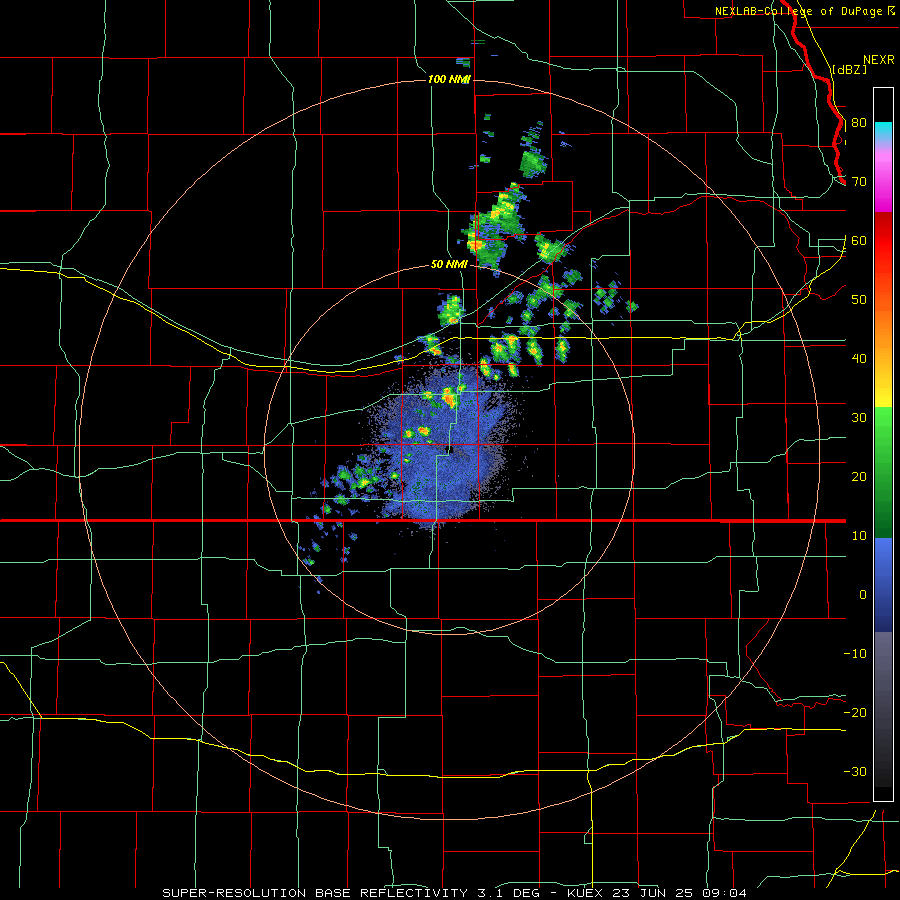Click the 40 value on dBZ scale

tap(859, 359)
